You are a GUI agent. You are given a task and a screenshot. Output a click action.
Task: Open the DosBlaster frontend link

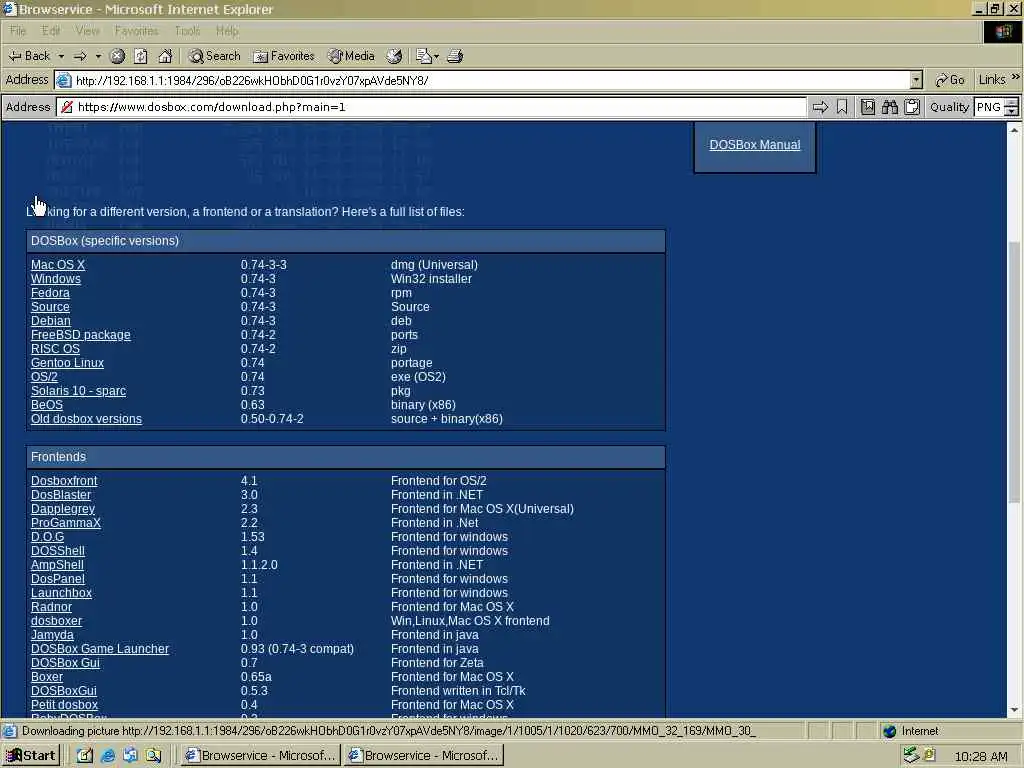click(x=61, y=495)
